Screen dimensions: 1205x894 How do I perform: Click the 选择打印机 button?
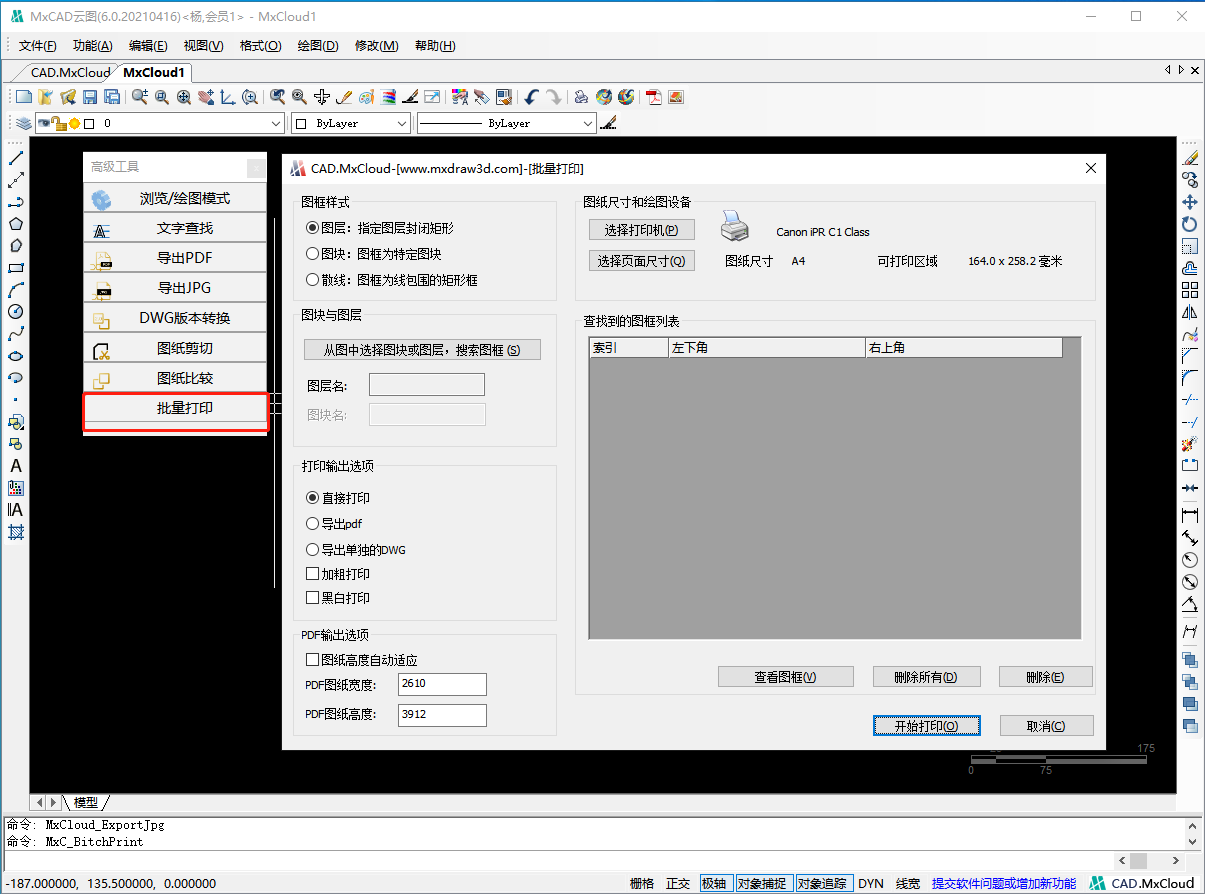(641, 230)
